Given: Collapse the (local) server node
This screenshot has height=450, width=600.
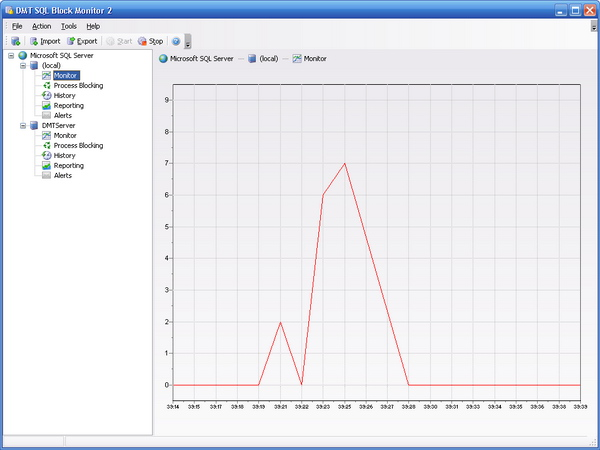Looking at the screenshot, I should [x=23, y=65].
